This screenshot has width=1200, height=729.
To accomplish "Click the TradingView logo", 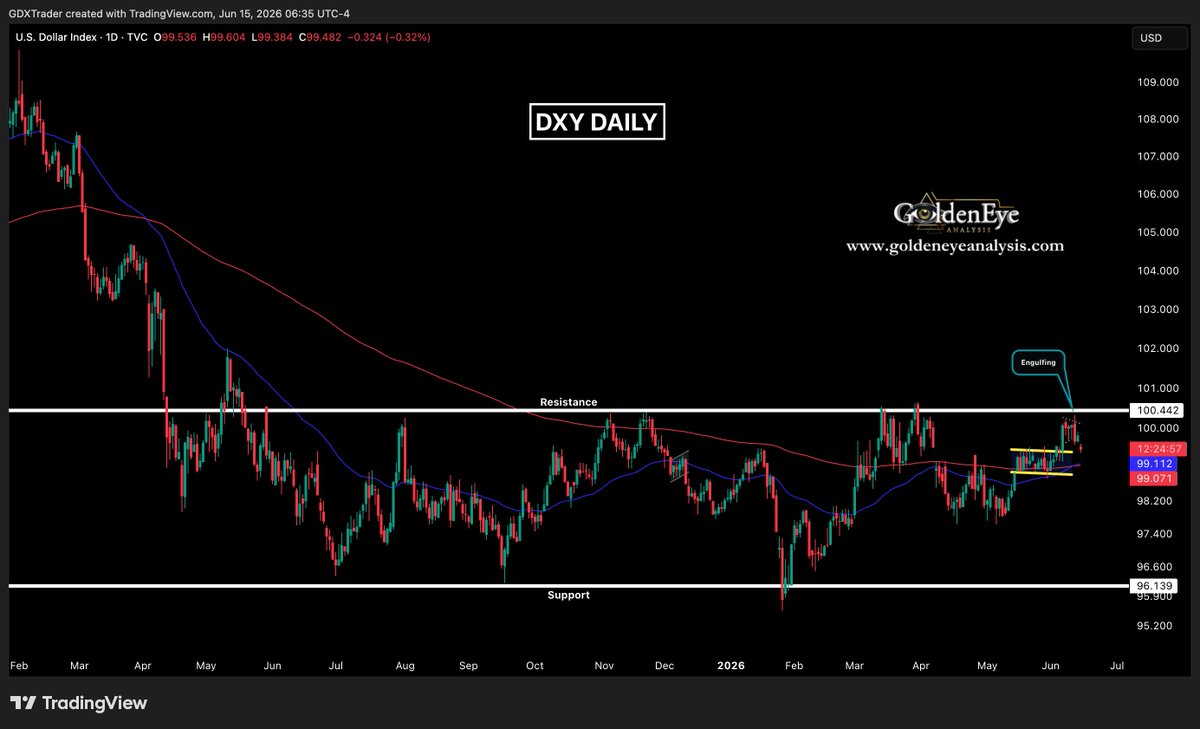I will point(79,703).
